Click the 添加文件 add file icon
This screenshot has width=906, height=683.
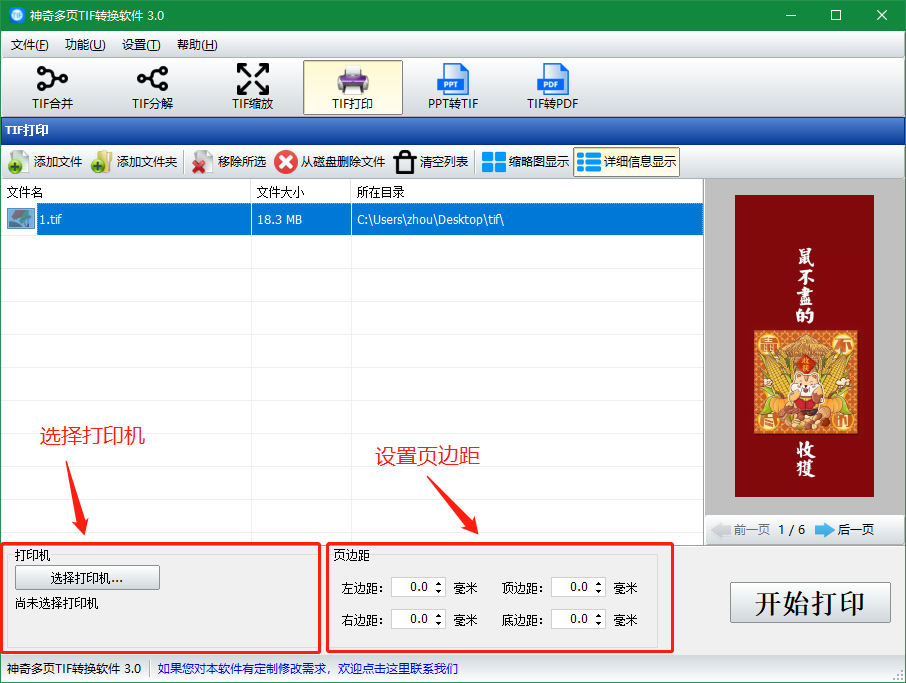point(19,162)
